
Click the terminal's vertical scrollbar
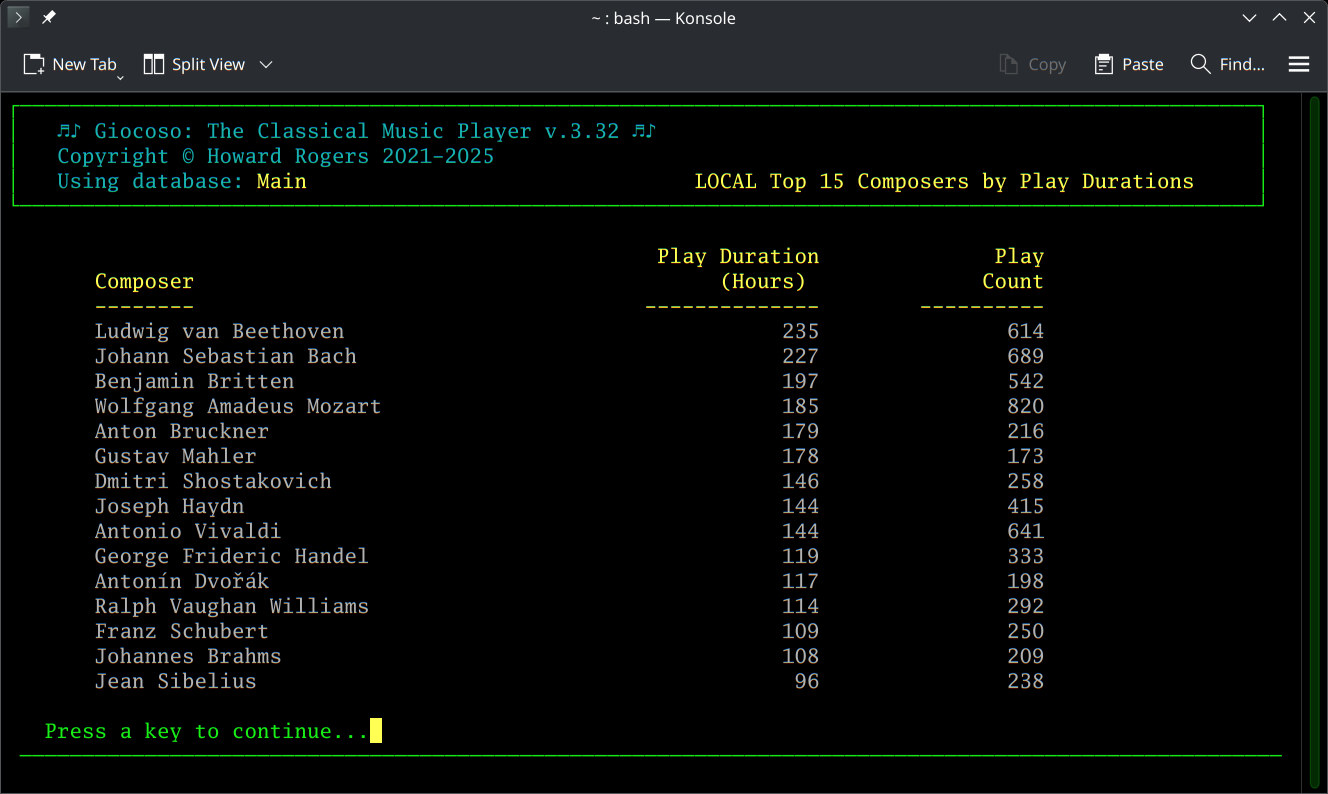point(1314,440)
